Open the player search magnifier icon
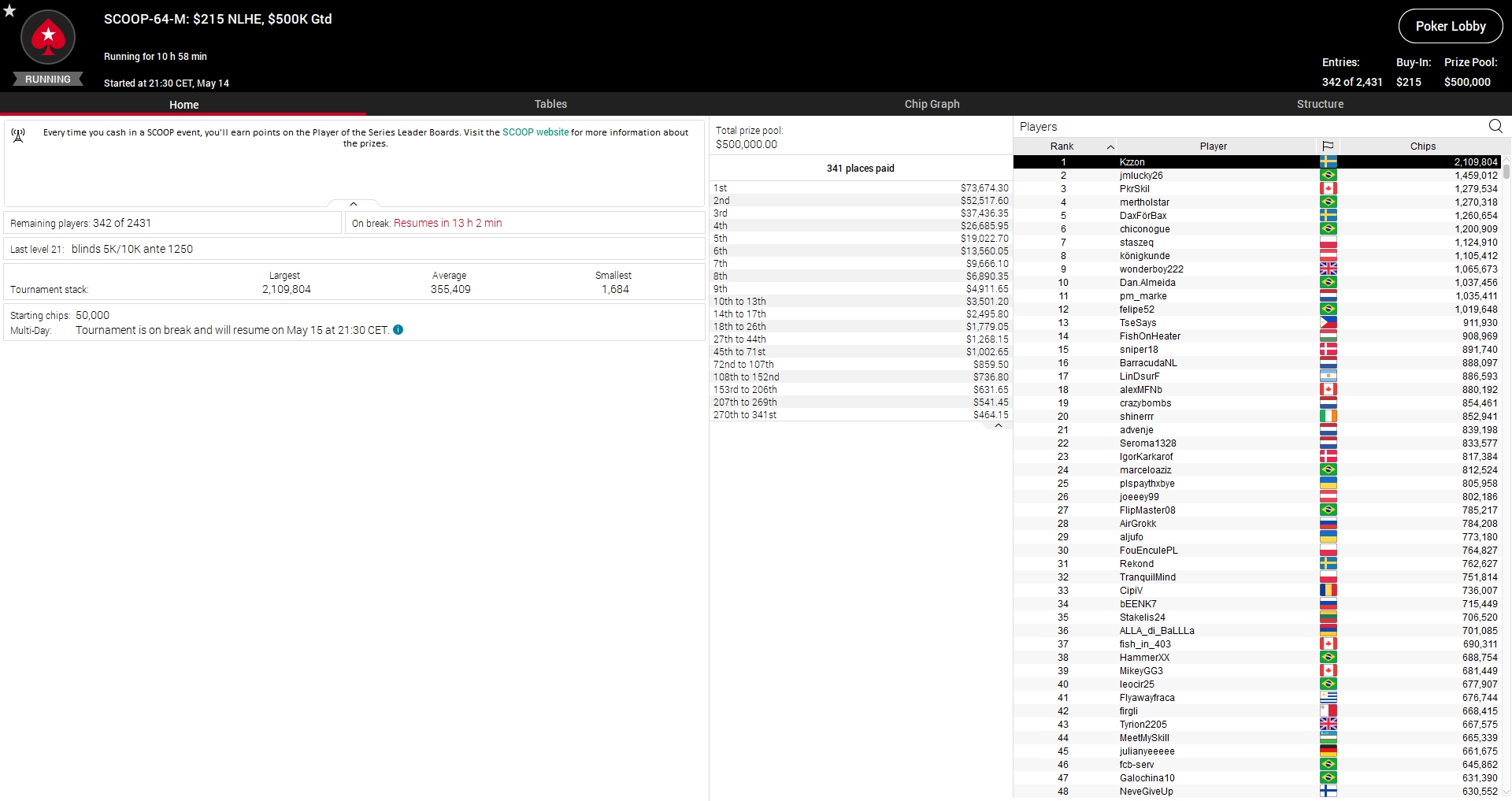Screen dimensions: 1512x801 (1495, 126)
